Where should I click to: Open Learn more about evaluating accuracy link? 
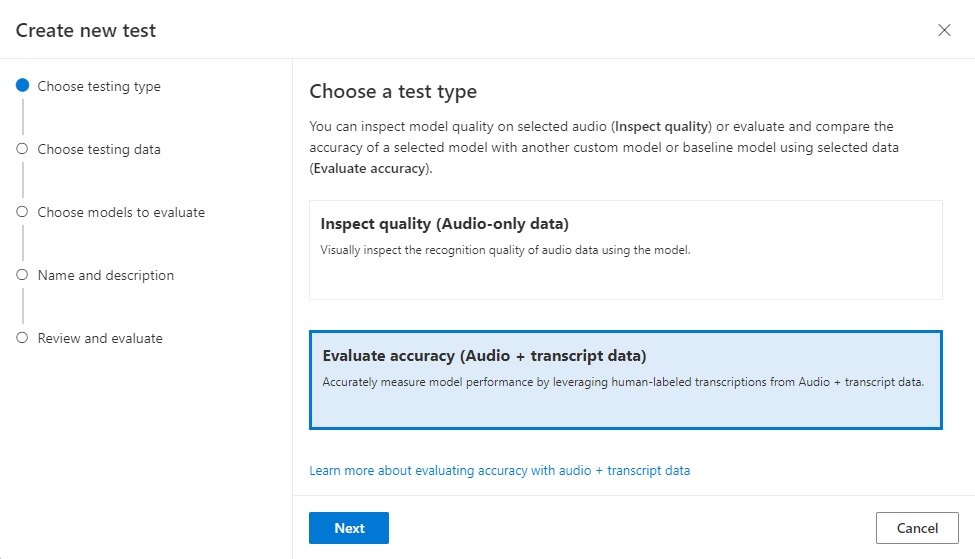click(x=499, y=470)
